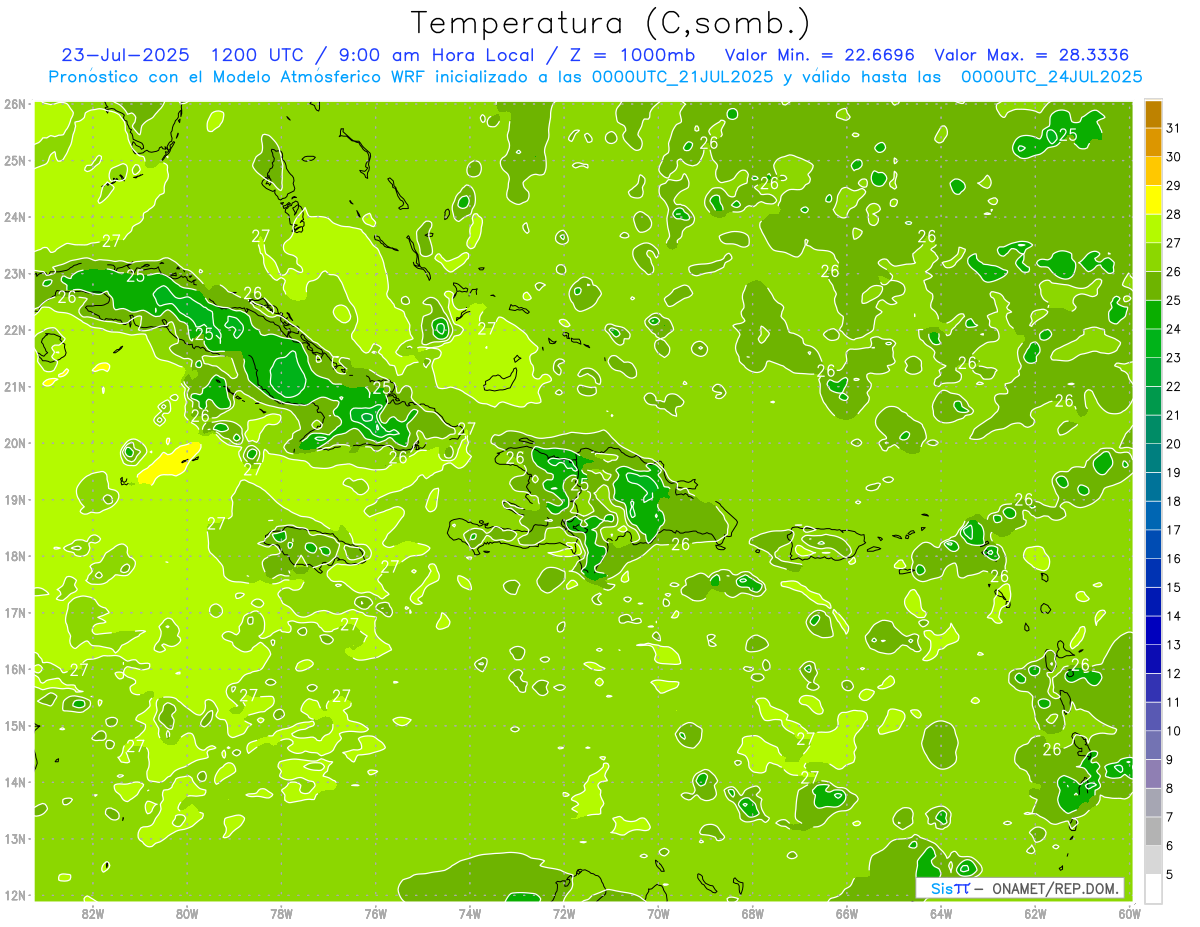Click the "1200 UTC" time text

coord(258,54)
